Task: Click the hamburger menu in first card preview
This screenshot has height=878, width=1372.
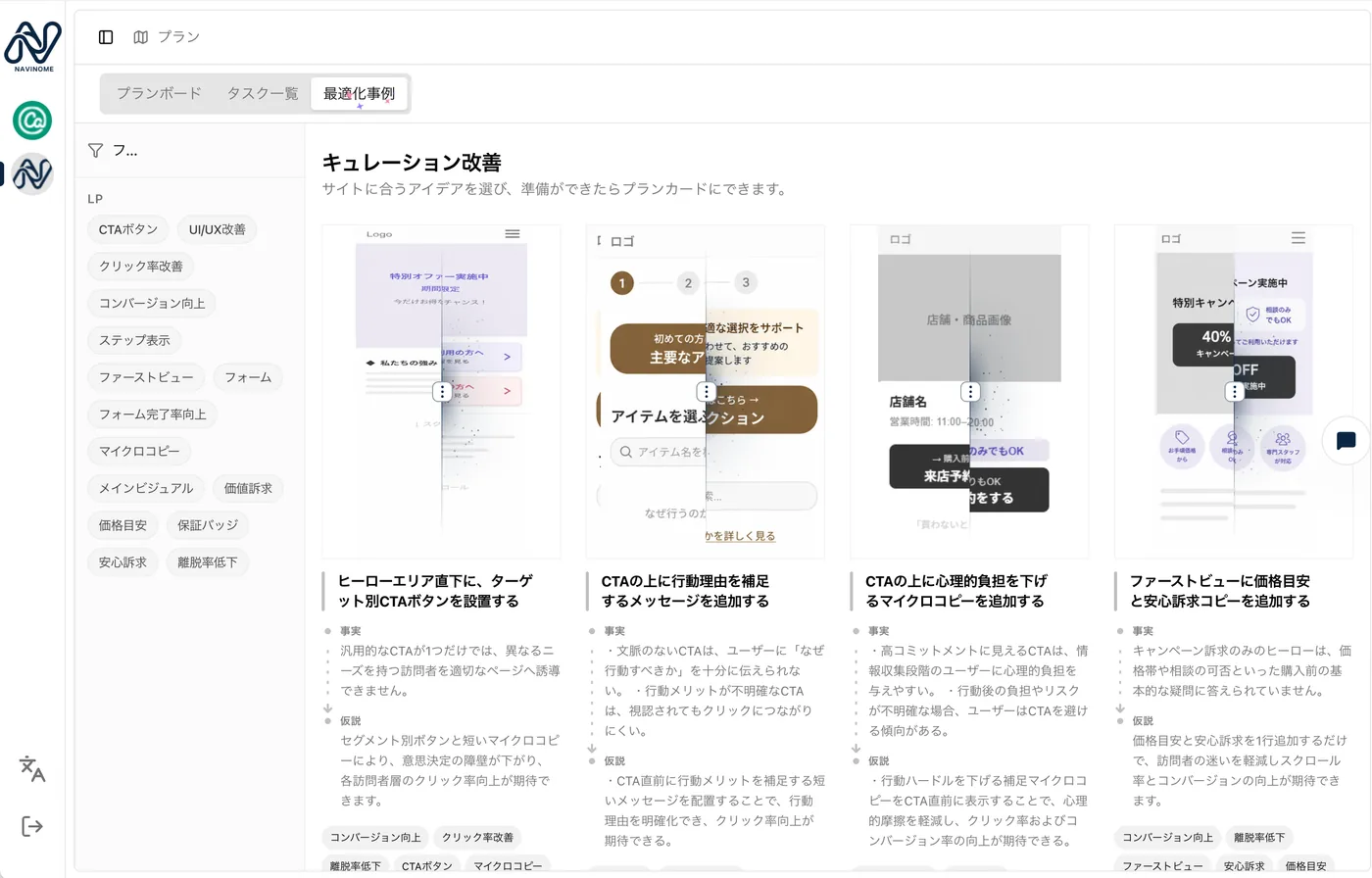Action: [513, 234]
